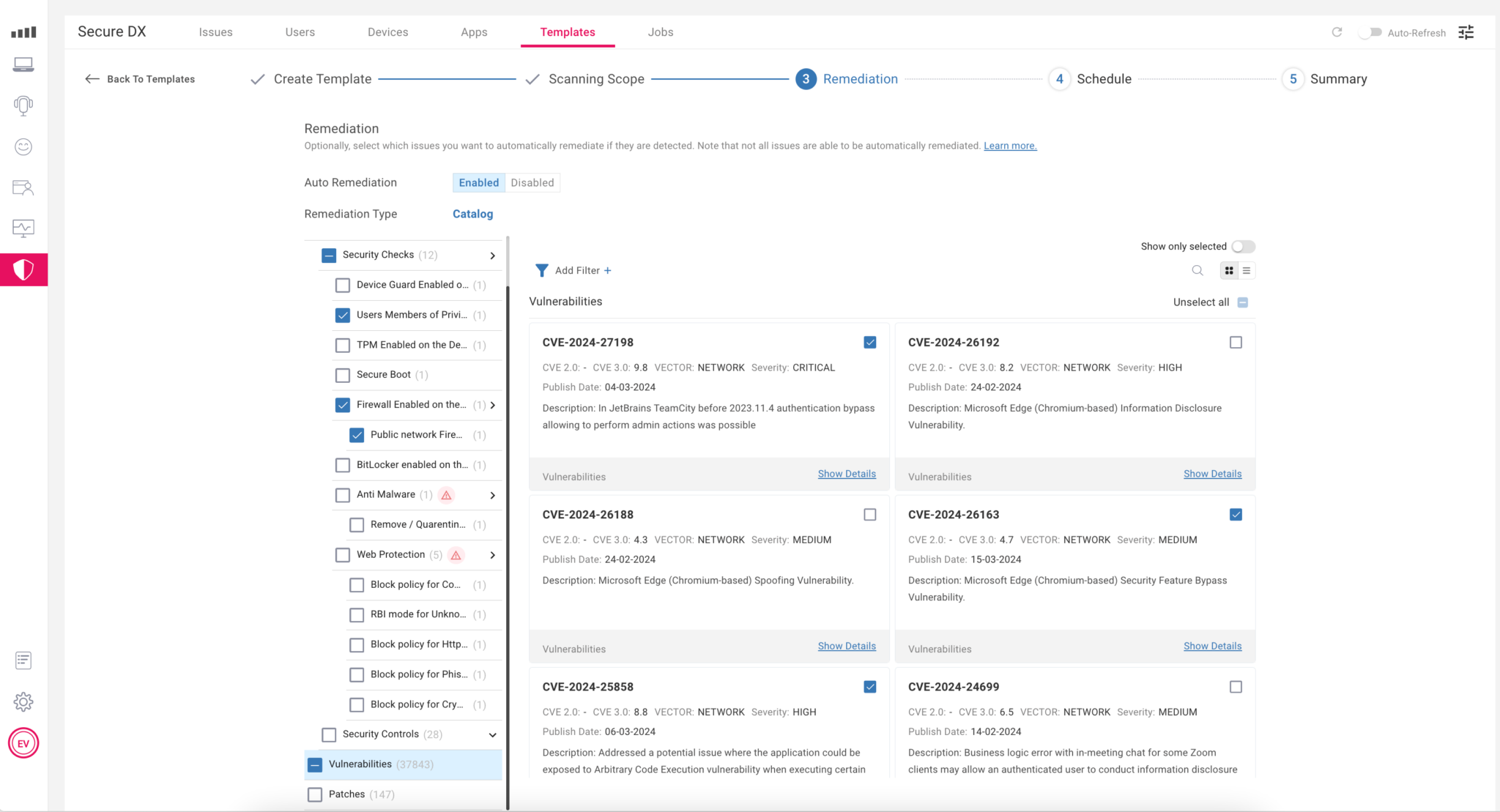Switch to the Jobs tab
1500x812 pixels.
pos(660,31)
